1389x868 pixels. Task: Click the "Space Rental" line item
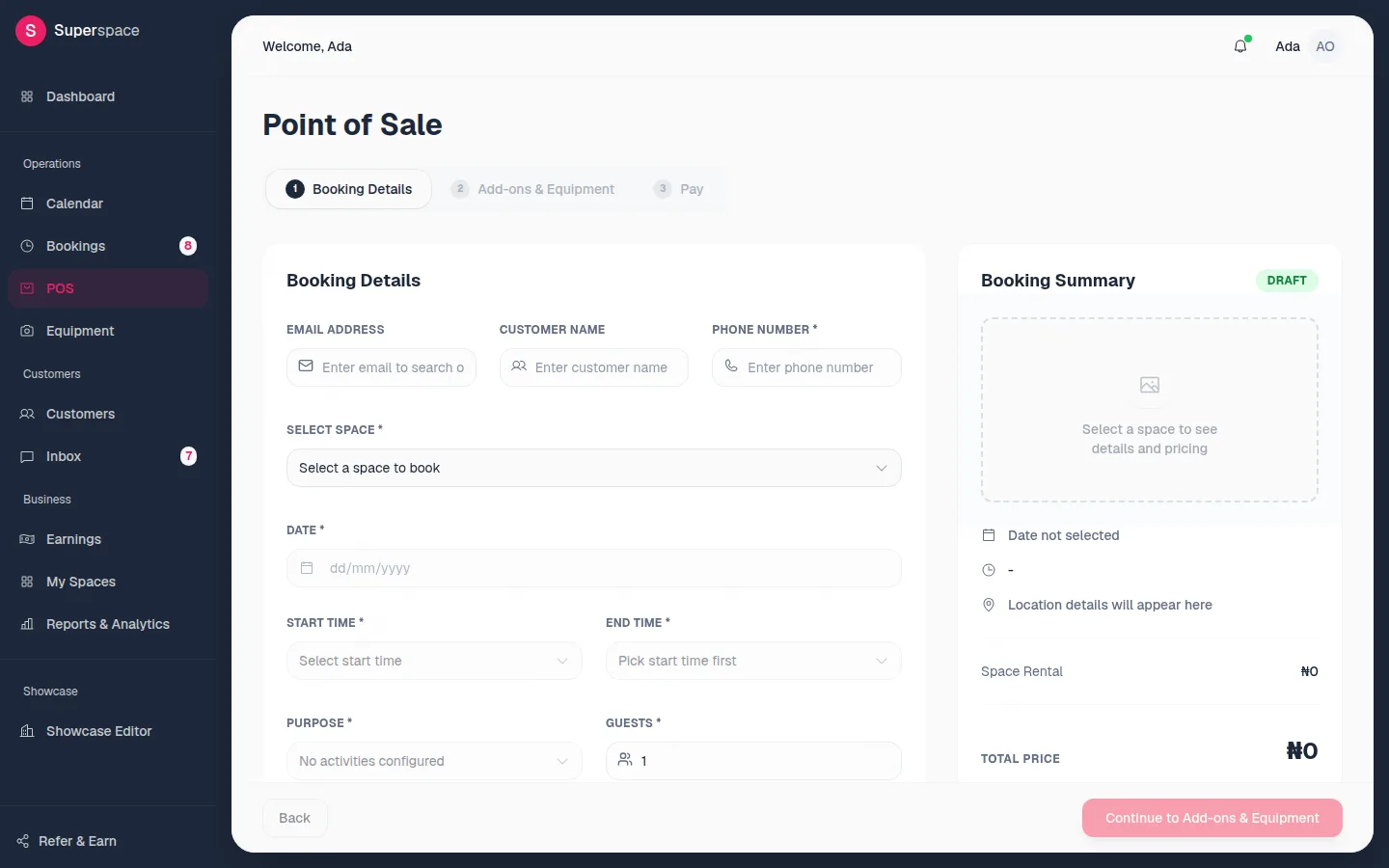click(x=1150, y=671)
